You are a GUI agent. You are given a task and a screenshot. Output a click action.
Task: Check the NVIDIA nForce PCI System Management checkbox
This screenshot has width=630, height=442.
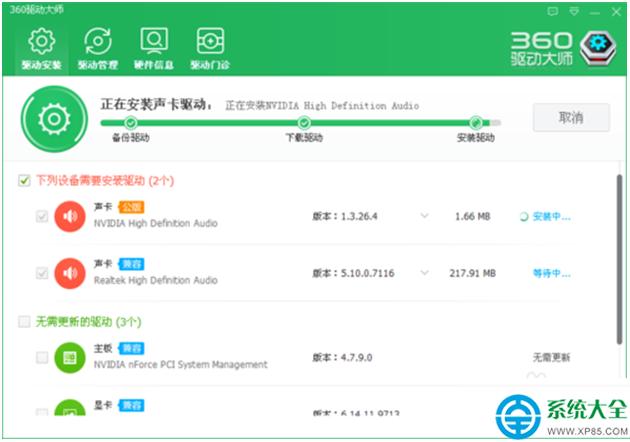pos(42,357)
